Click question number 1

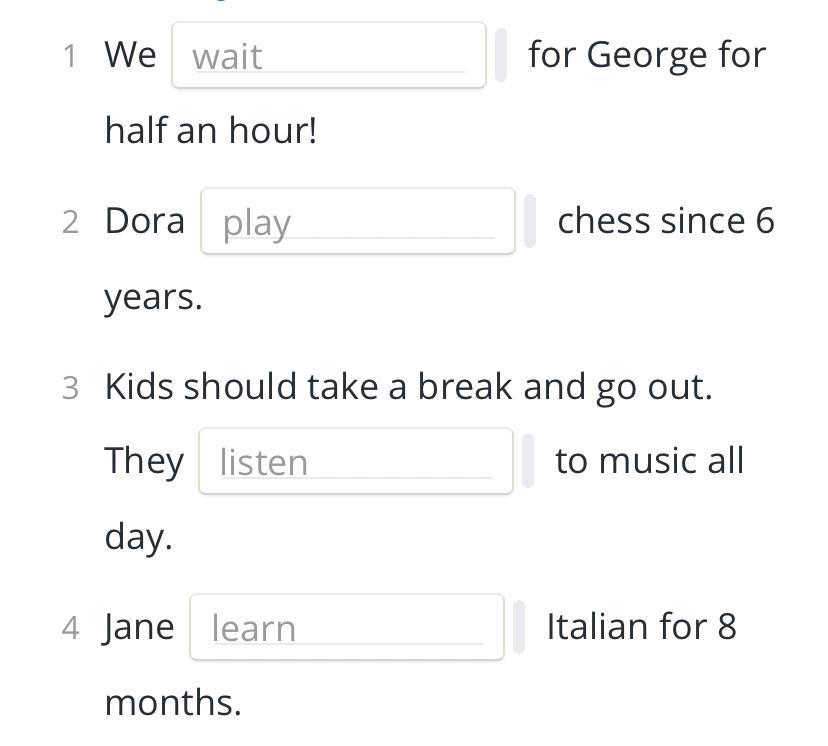[70, 56]
